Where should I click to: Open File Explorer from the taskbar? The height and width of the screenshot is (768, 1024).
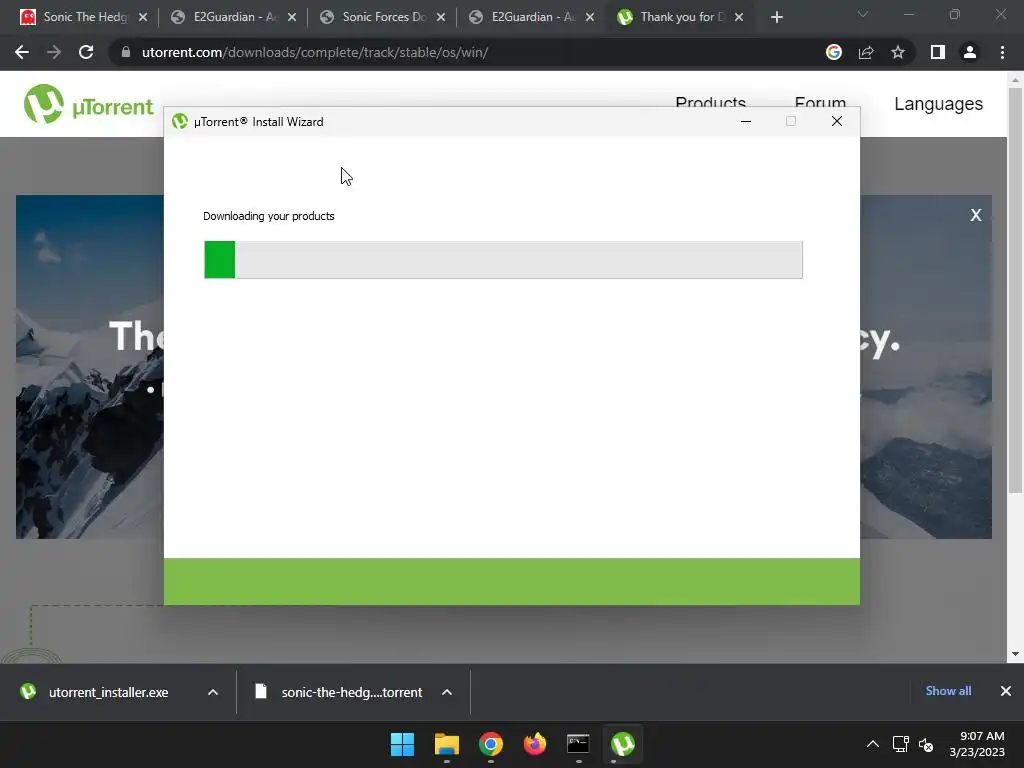[x=447, y=744]
